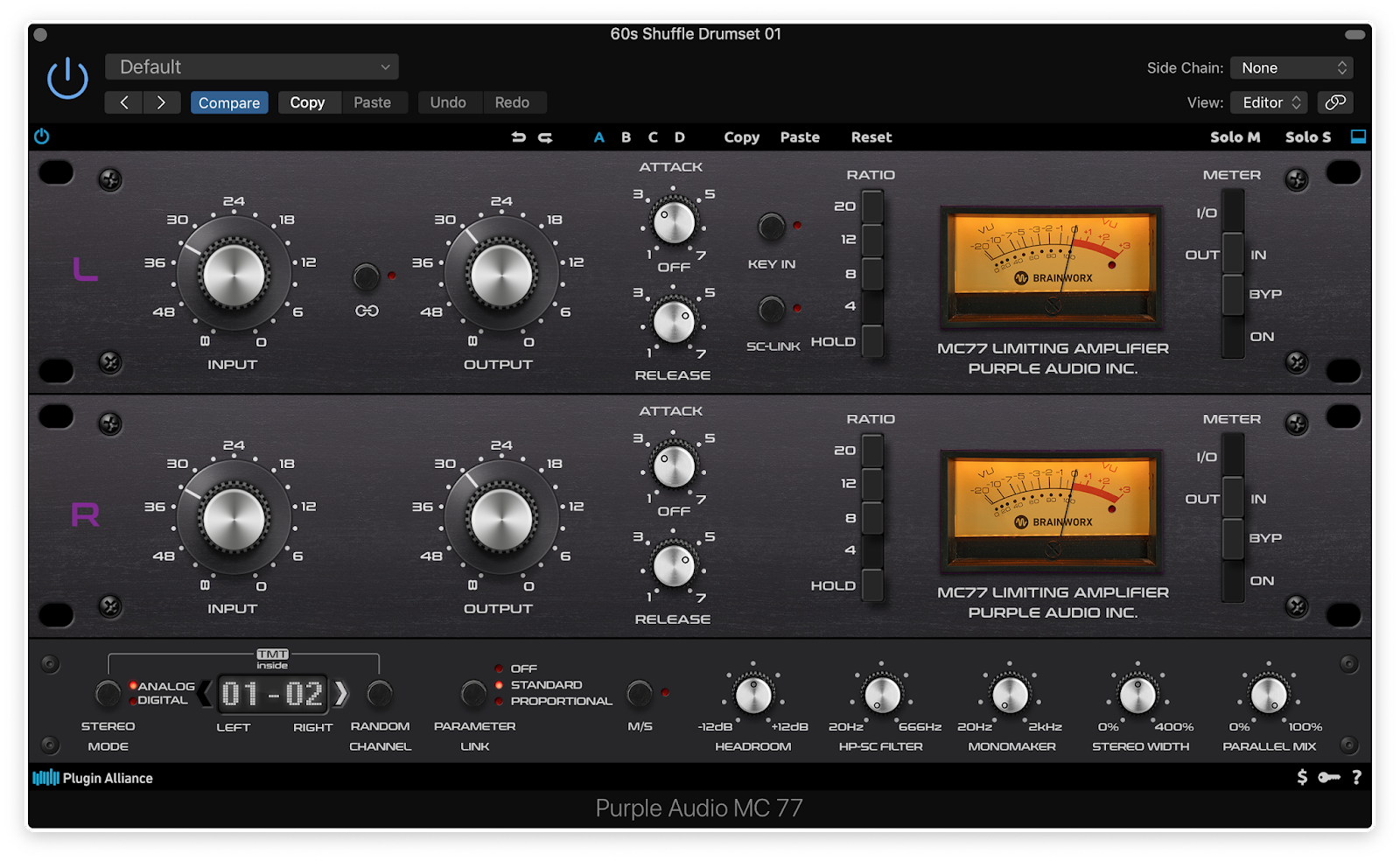
Task: Open the question mark help icon
Action: pyautogui.click(x=1356, y=777)
